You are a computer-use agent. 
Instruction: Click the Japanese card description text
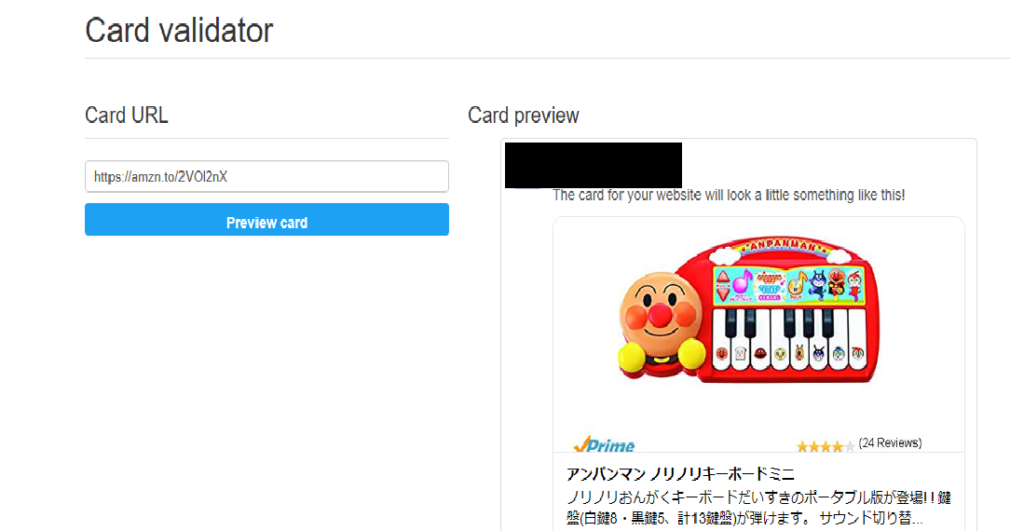(x=758, y=507)
